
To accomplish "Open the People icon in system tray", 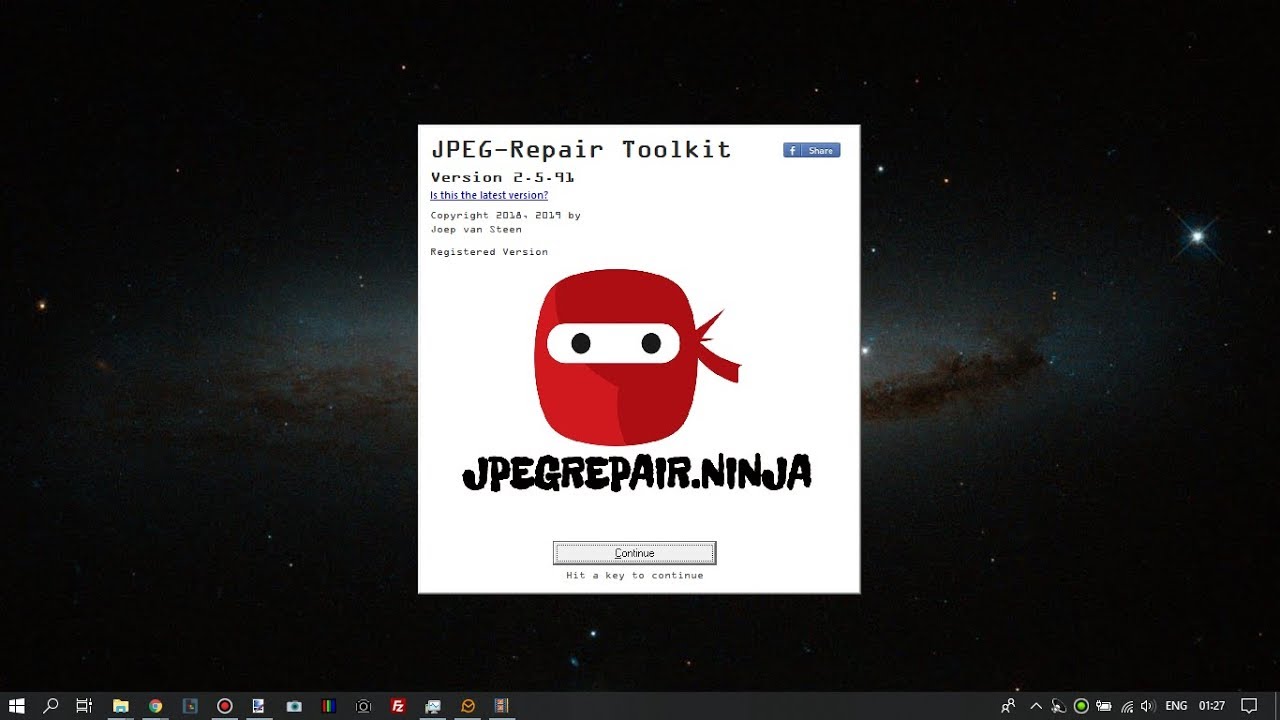I will pyautogui.click(x=1008, y=706).
